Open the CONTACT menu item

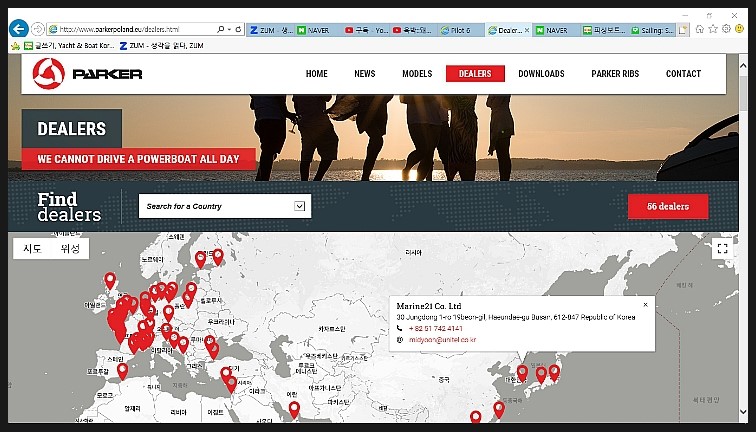(683, 74)
